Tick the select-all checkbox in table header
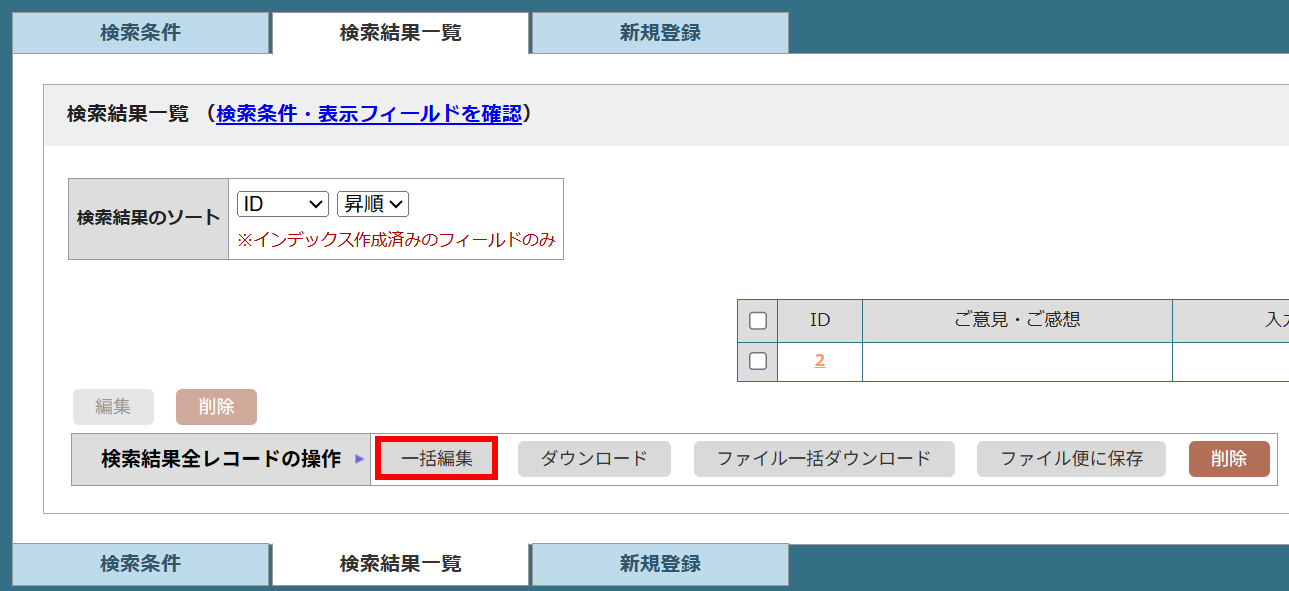The height and width of the screenshot is (591, 1289). click(x=758, y=321)
